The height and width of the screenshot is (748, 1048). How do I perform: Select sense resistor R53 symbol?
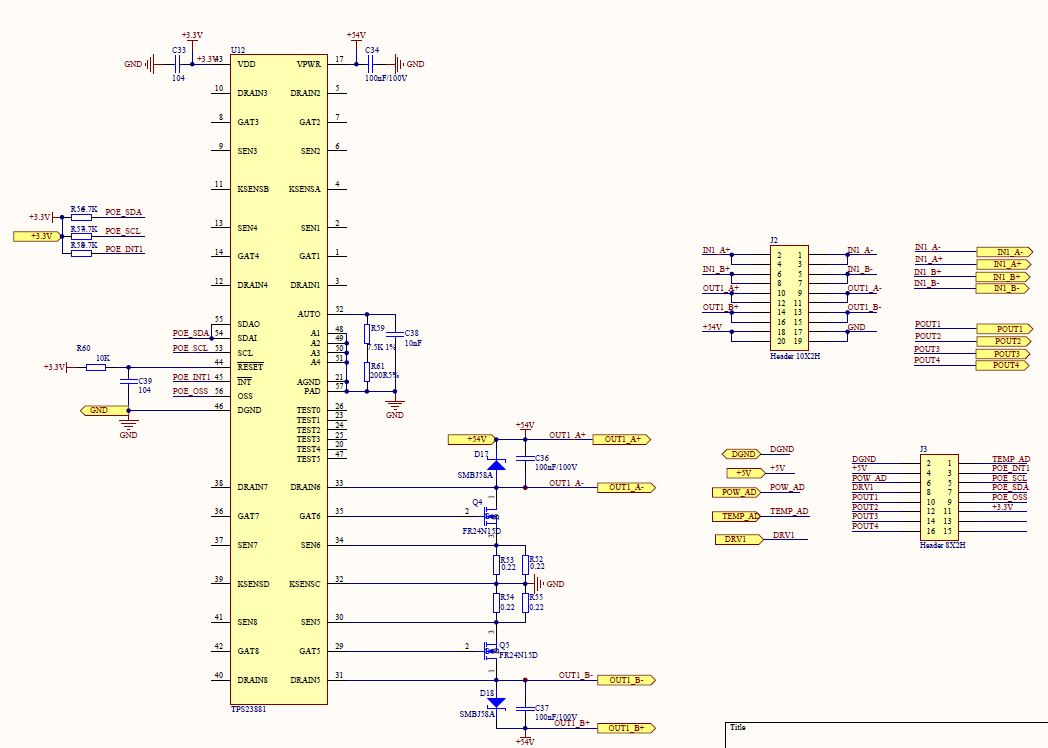tap(497, 565)
